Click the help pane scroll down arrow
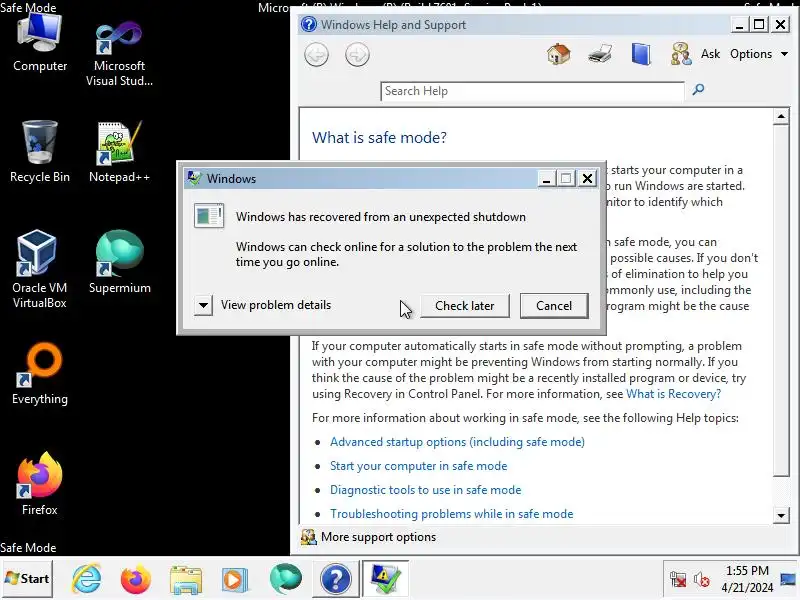This screenshot has height=600, width=800. pos(781,515)
